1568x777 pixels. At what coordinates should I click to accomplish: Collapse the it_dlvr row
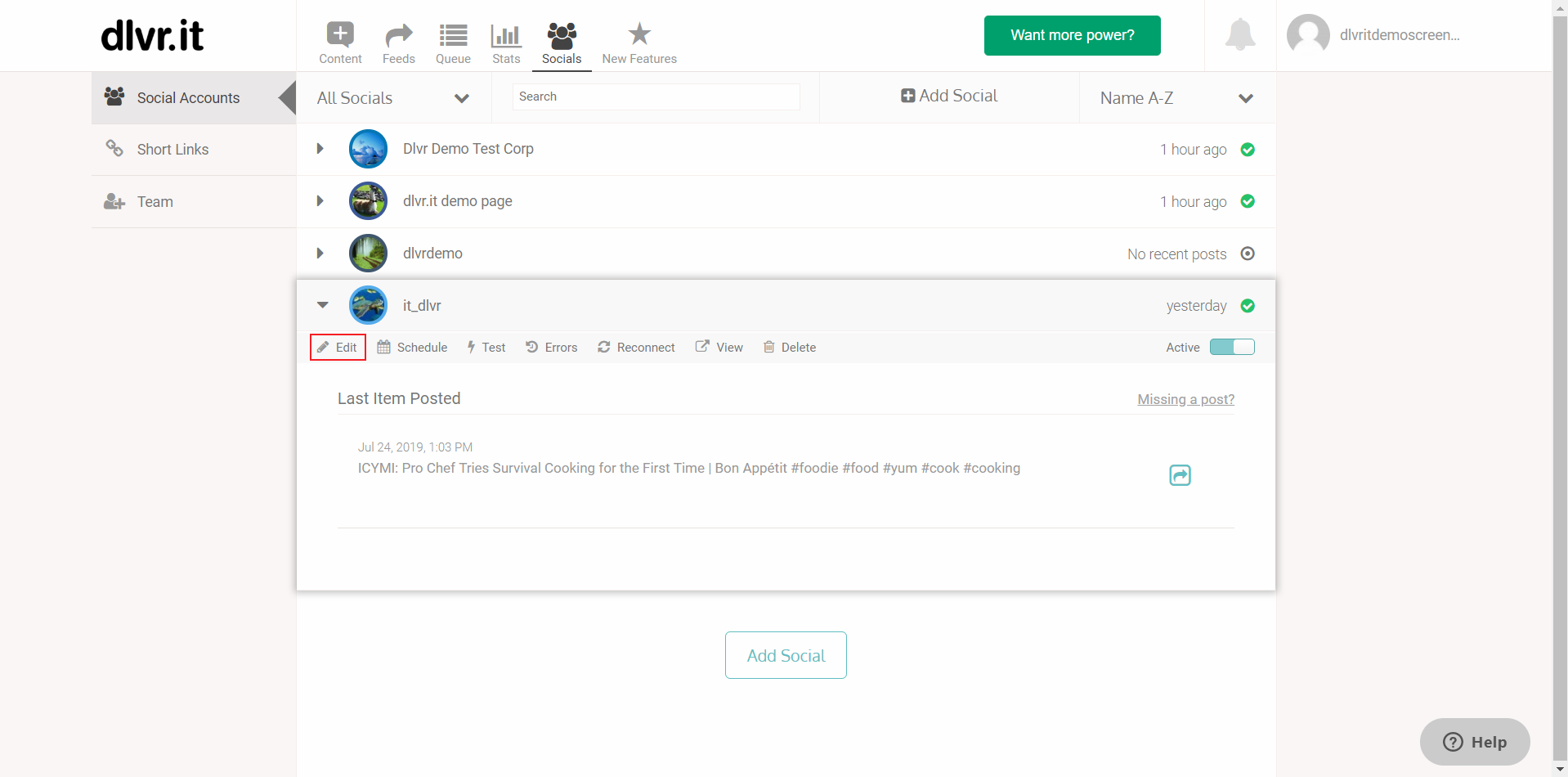pyautogui.click(x=323, y=305)
